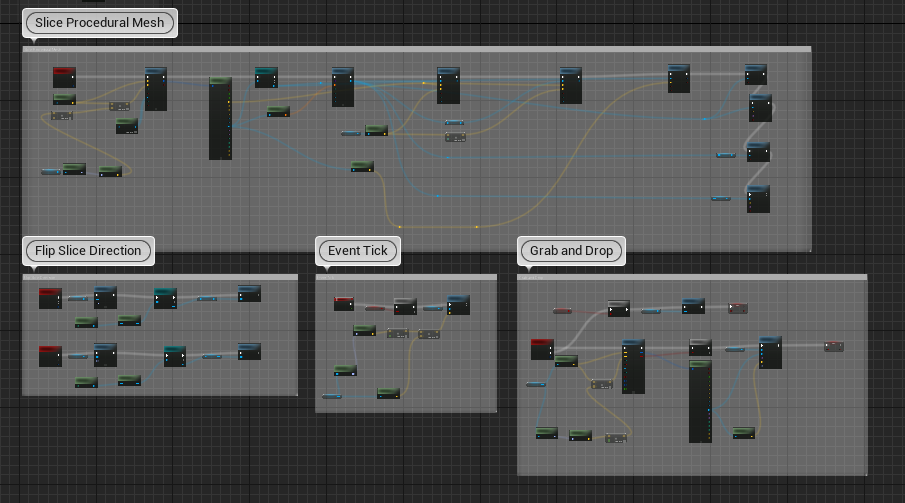The width and height of the screenshot is (905, 503).
Task: Select tall green node in Grab and Drop group
Action: click(x=700, y=402)
